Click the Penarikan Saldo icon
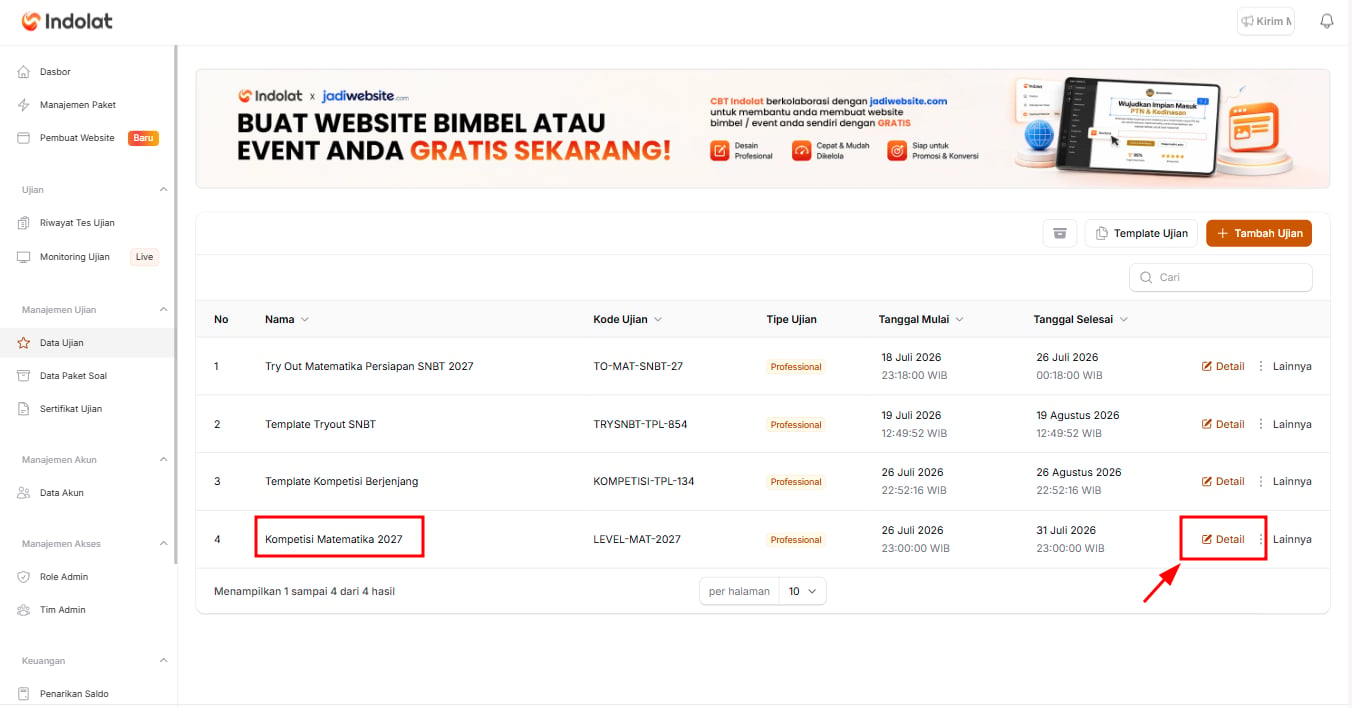 (24, 694)
